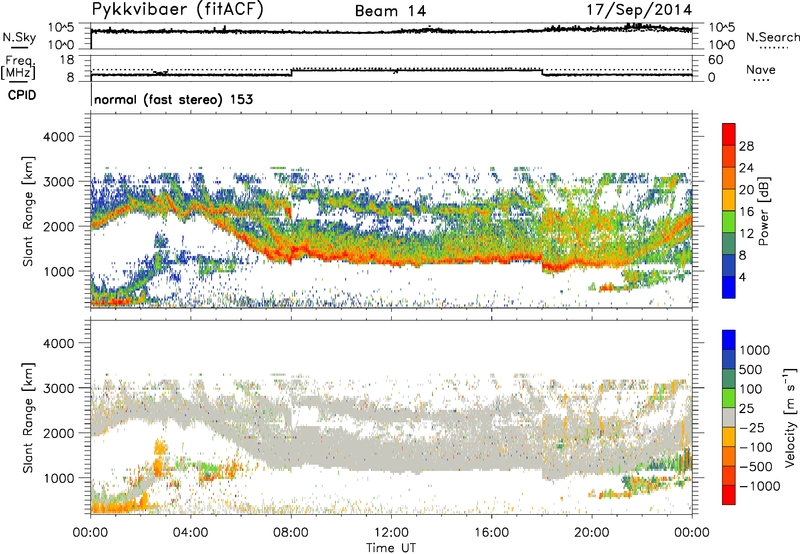The width and height of the screenshot is (800, 554).
Task: Click the 04:00 time axis label
Action: [190, 533]
